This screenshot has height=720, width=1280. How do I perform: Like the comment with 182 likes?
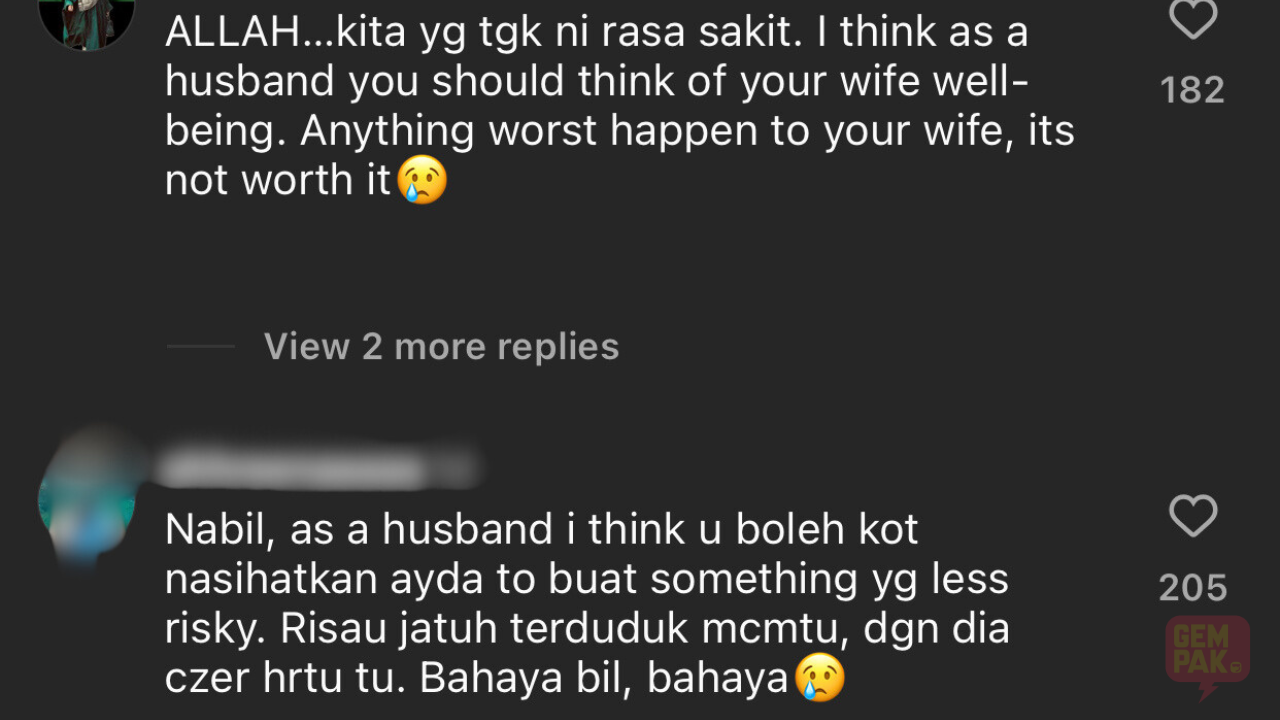click(x=1193, y=19)
